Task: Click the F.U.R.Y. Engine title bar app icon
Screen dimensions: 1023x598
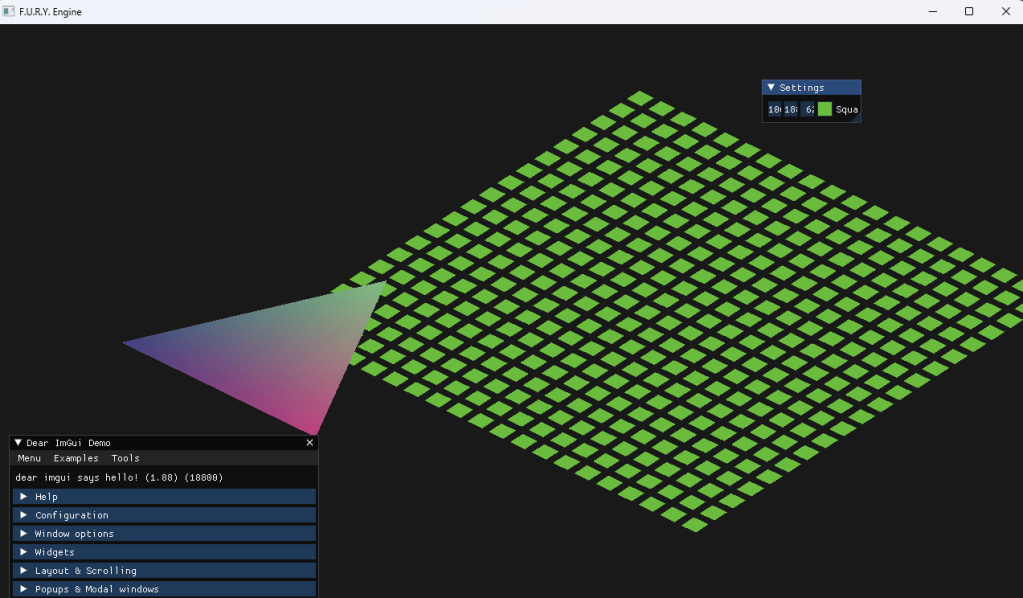Action: click(9, 11)
